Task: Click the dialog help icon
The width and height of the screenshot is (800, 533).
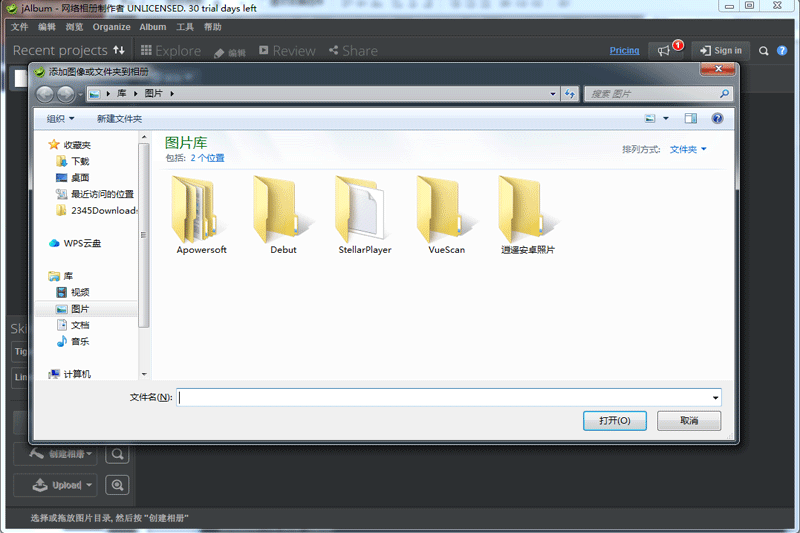Action: tap(717, 118)
